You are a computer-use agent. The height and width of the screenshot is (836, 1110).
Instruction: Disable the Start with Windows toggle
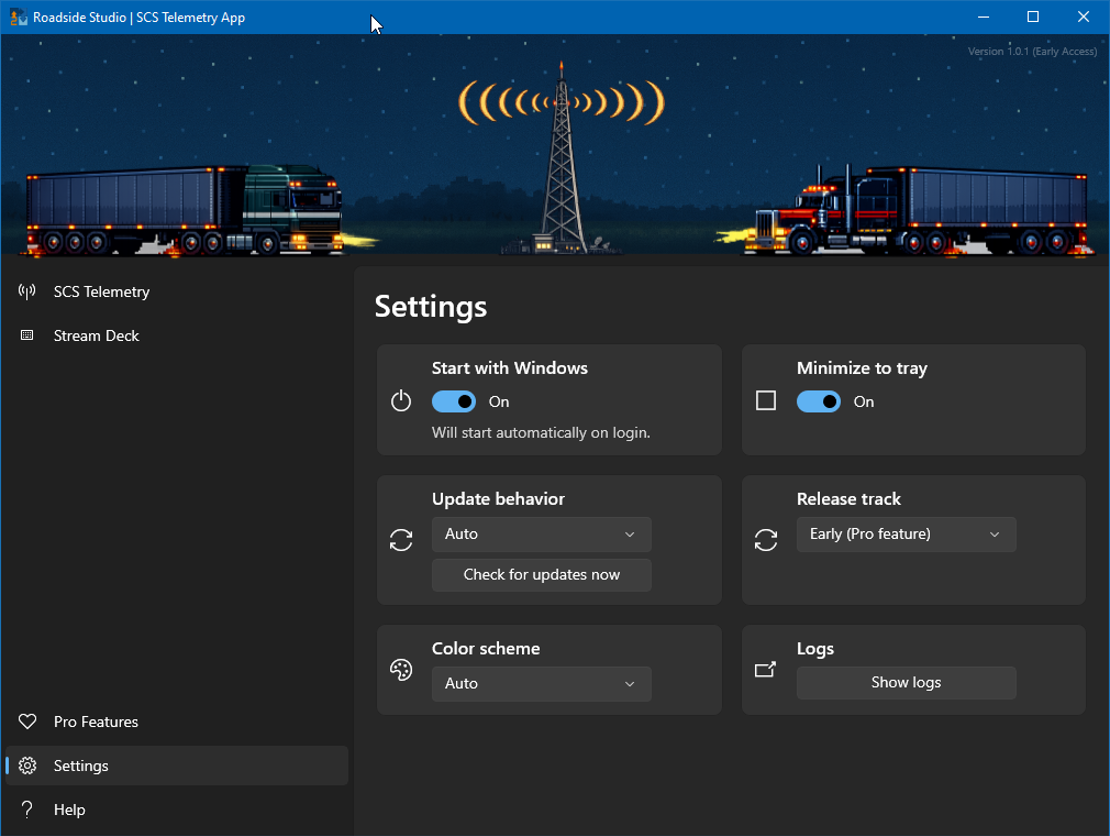coord(454,402)
